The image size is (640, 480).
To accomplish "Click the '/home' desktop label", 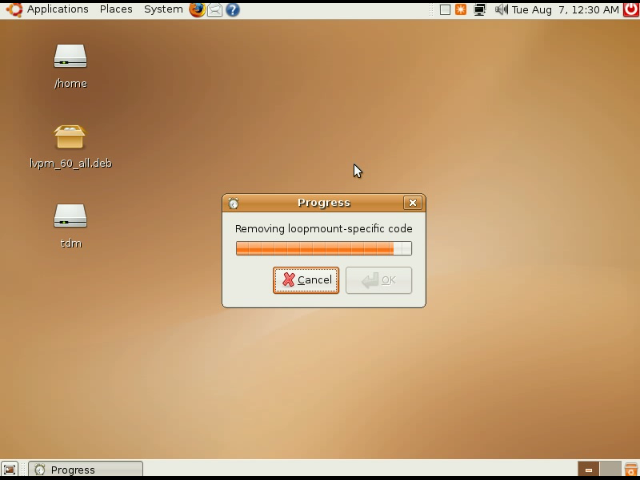I will 70,83.
